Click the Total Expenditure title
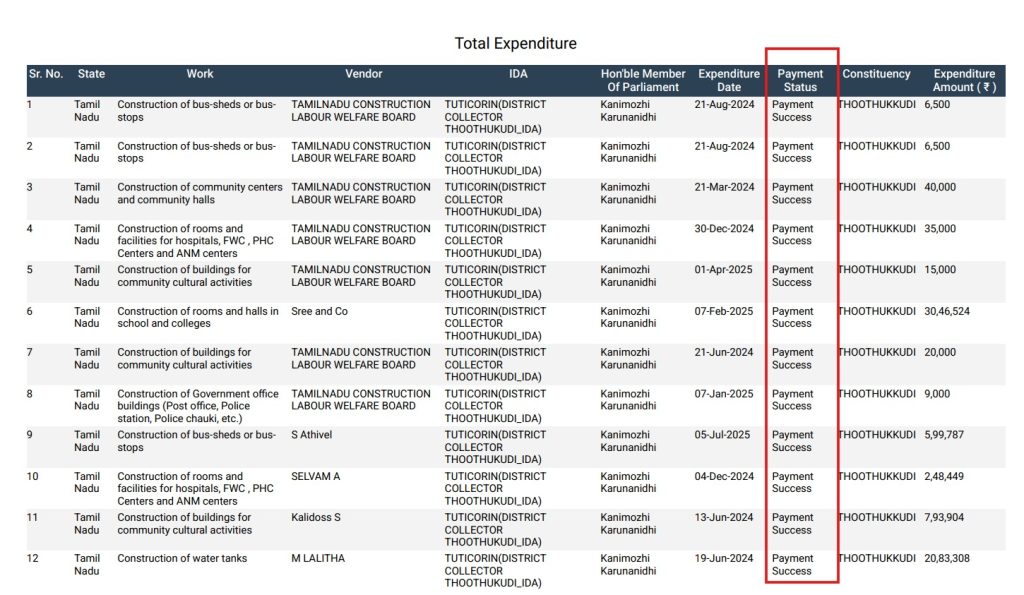The height and width of the screenshot is (595, 1024). pos(515,44)
